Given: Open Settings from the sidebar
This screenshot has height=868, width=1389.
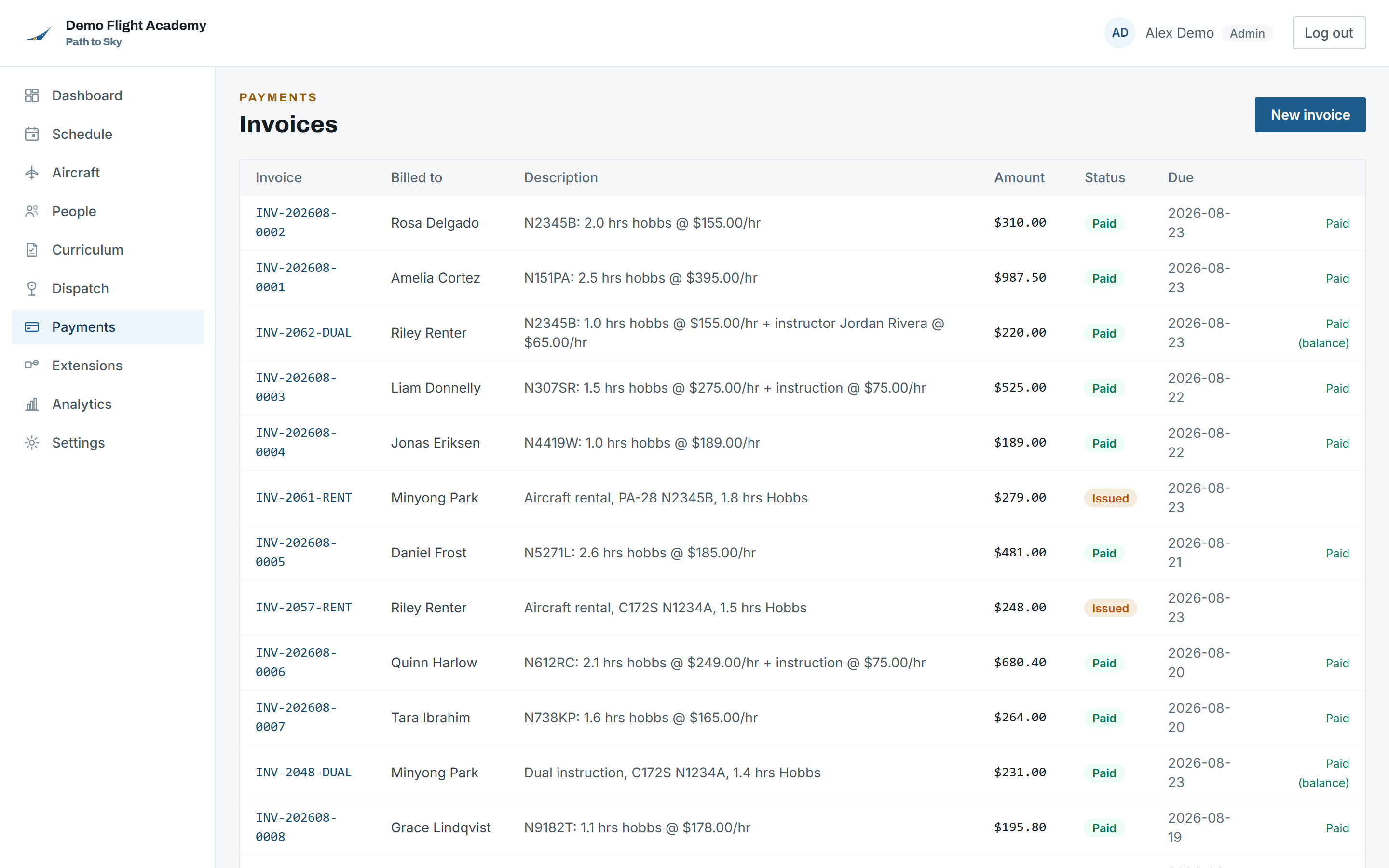Looking at the screenshot, I should [108, 443].
